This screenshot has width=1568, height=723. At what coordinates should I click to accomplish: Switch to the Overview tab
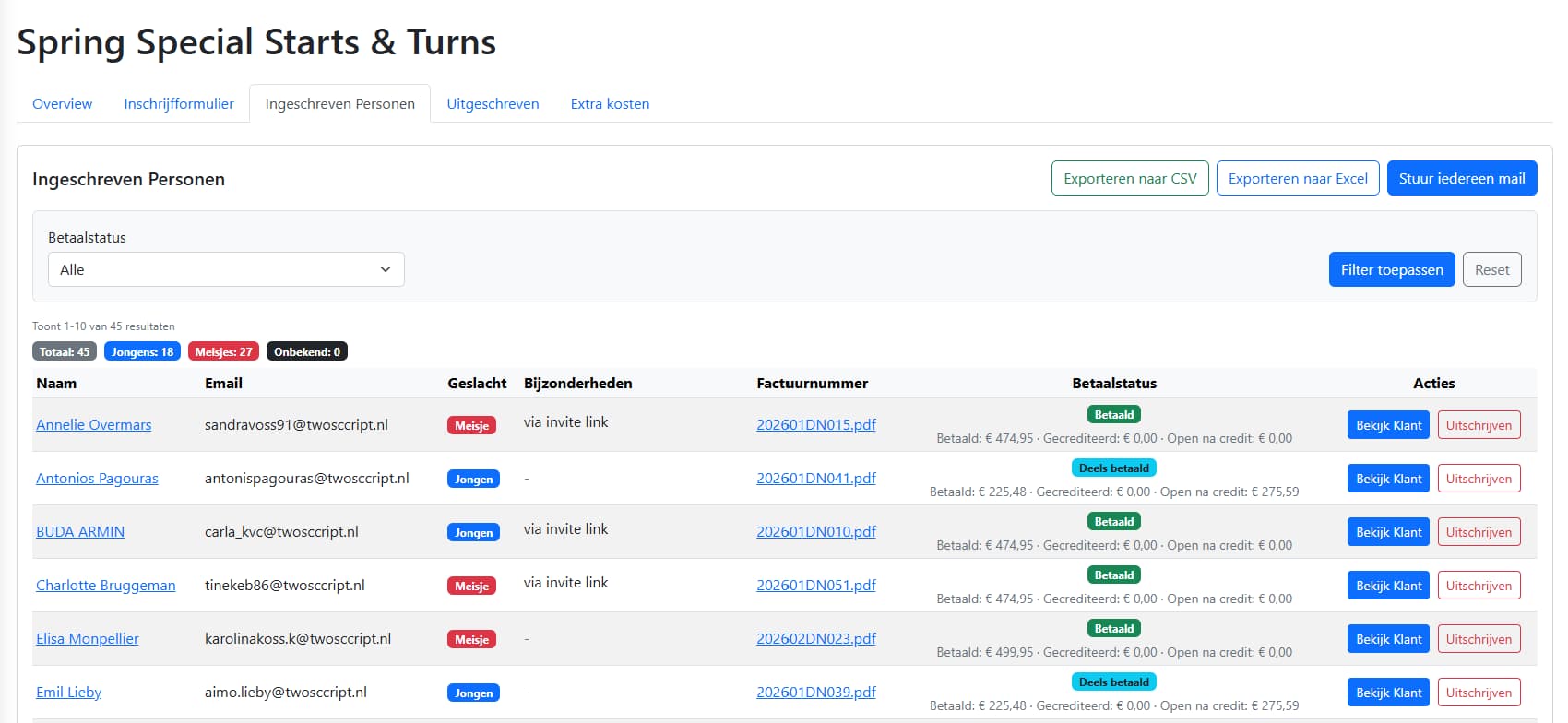tap(62, 103)
